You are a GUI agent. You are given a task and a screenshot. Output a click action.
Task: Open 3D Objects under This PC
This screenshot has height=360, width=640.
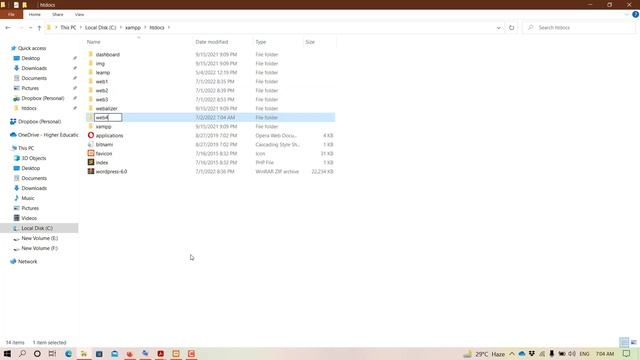click(33, 158)
